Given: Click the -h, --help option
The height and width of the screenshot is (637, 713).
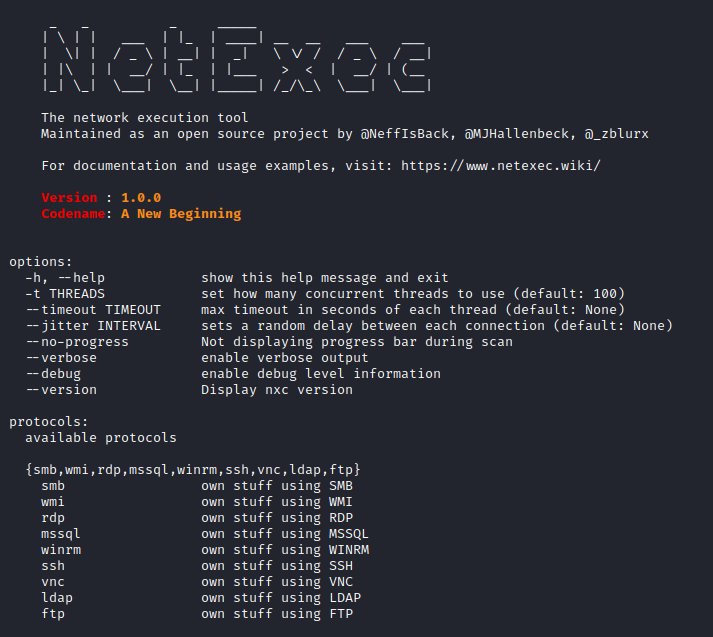Looking at the screenshot, I should click(x=65, y=278).
